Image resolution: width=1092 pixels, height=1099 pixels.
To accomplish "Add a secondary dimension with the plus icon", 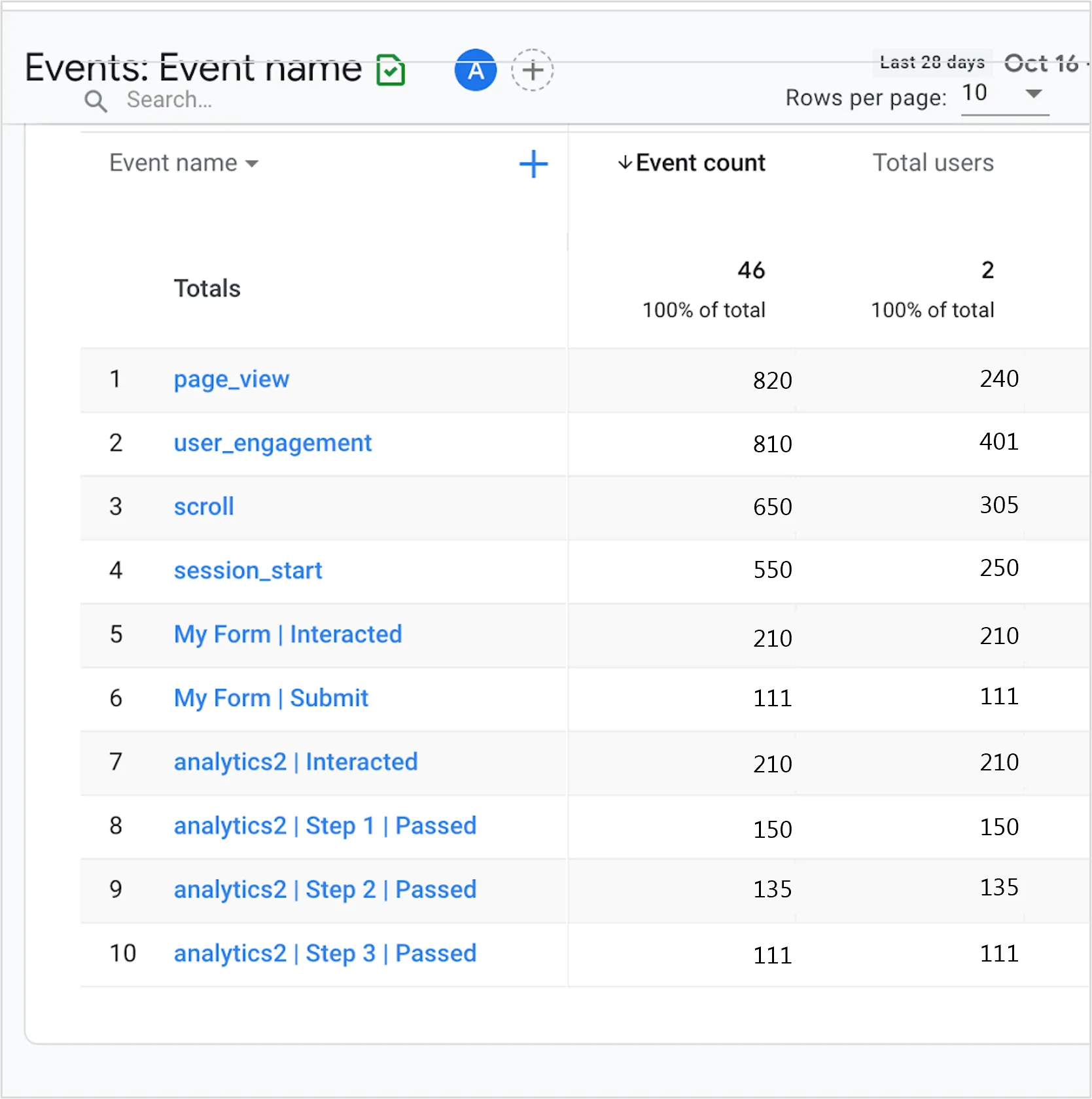I will tap(533, 164).
